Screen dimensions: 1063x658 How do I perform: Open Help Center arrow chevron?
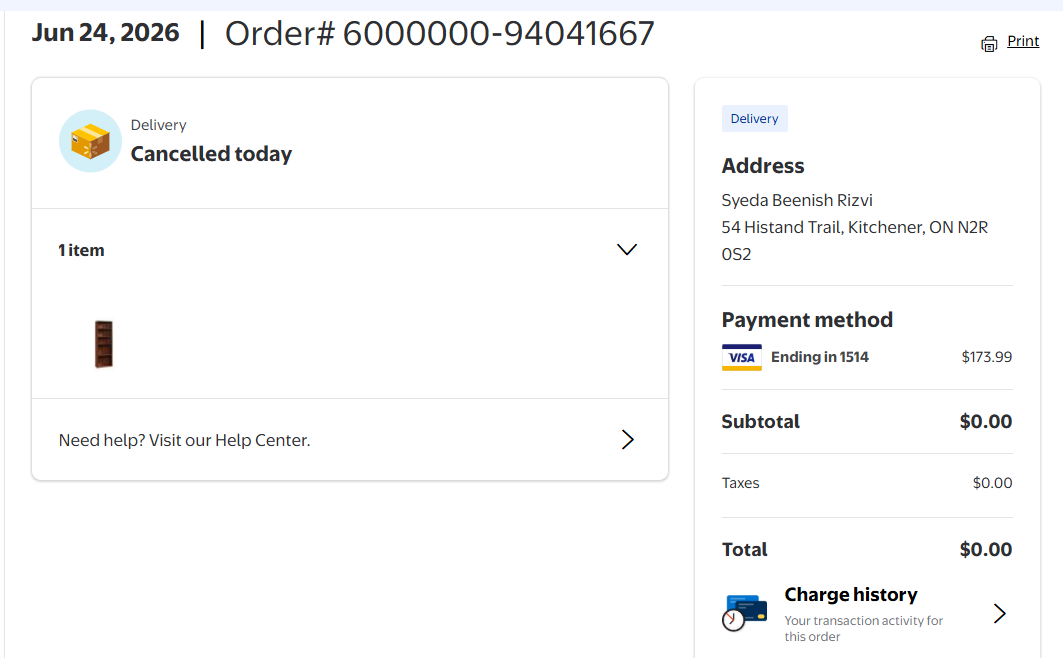click(628, 440)
